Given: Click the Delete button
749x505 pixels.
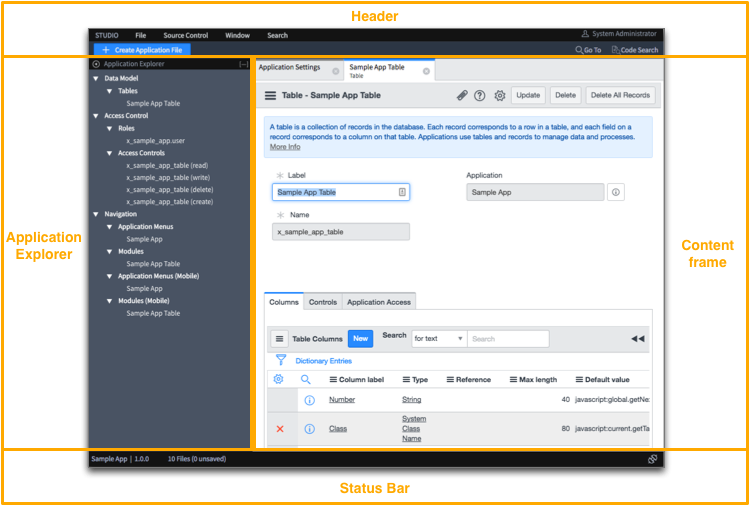Looking at the screenshot, I should pos(566,95).
